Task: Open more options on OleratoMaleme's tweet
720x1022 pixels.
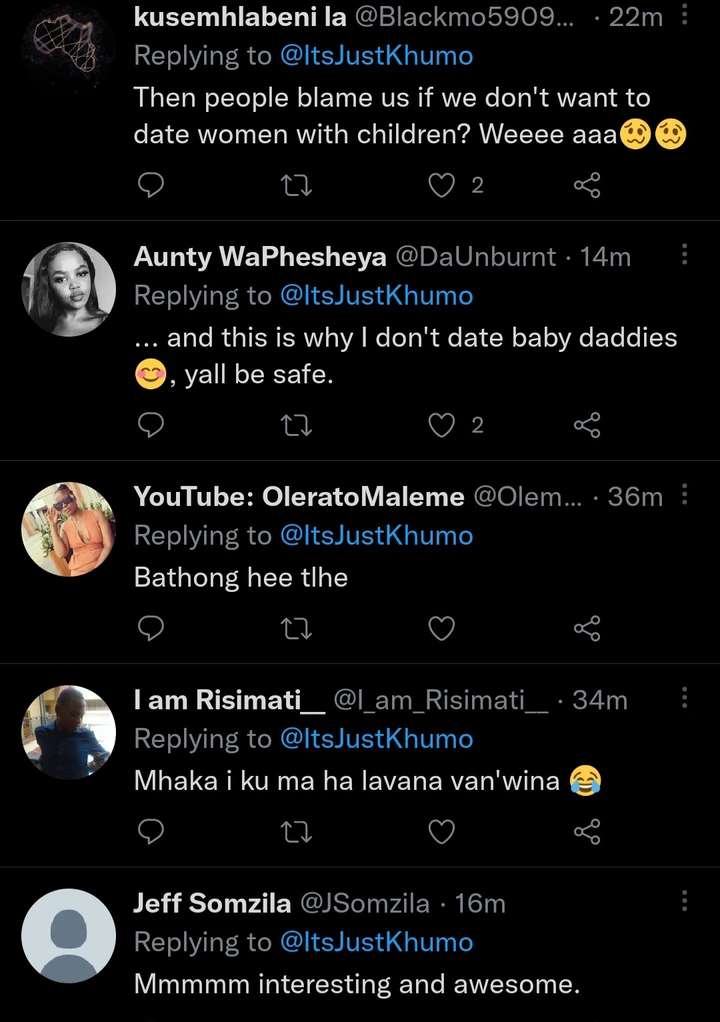Action: pyautogui.click(x=684, y=494)
